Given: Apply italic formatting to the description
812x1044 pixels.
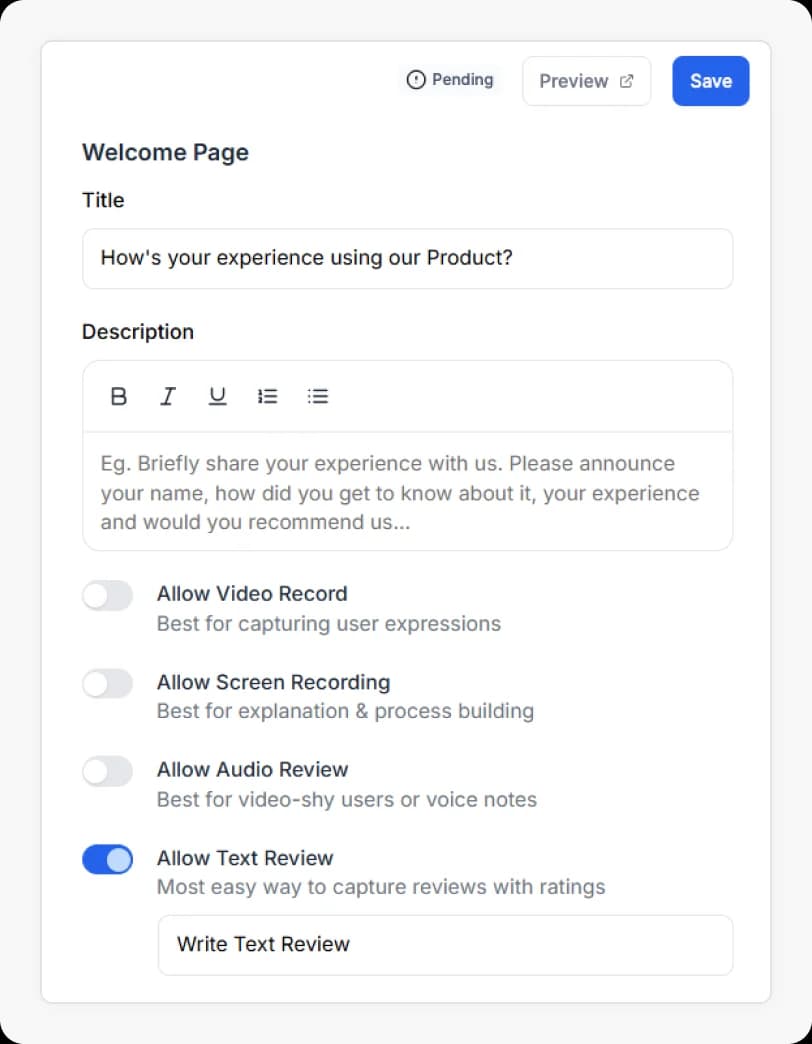Looking at the screenshot, I should [x=167, y=396].
